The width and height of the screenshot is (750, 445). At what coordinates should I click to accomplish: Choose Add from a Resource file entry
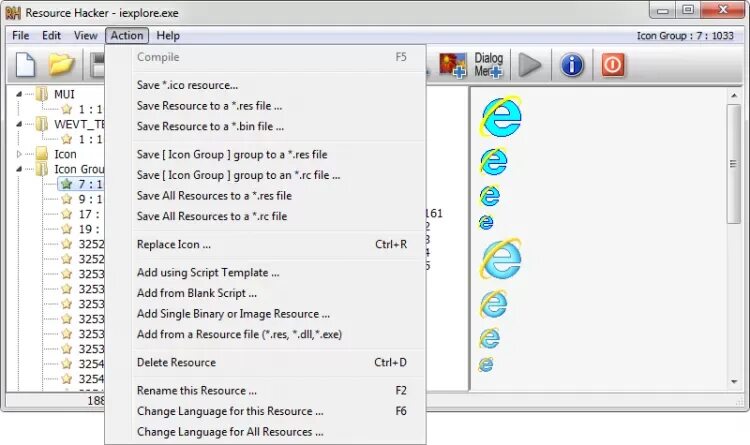click(x=265, y=334)
